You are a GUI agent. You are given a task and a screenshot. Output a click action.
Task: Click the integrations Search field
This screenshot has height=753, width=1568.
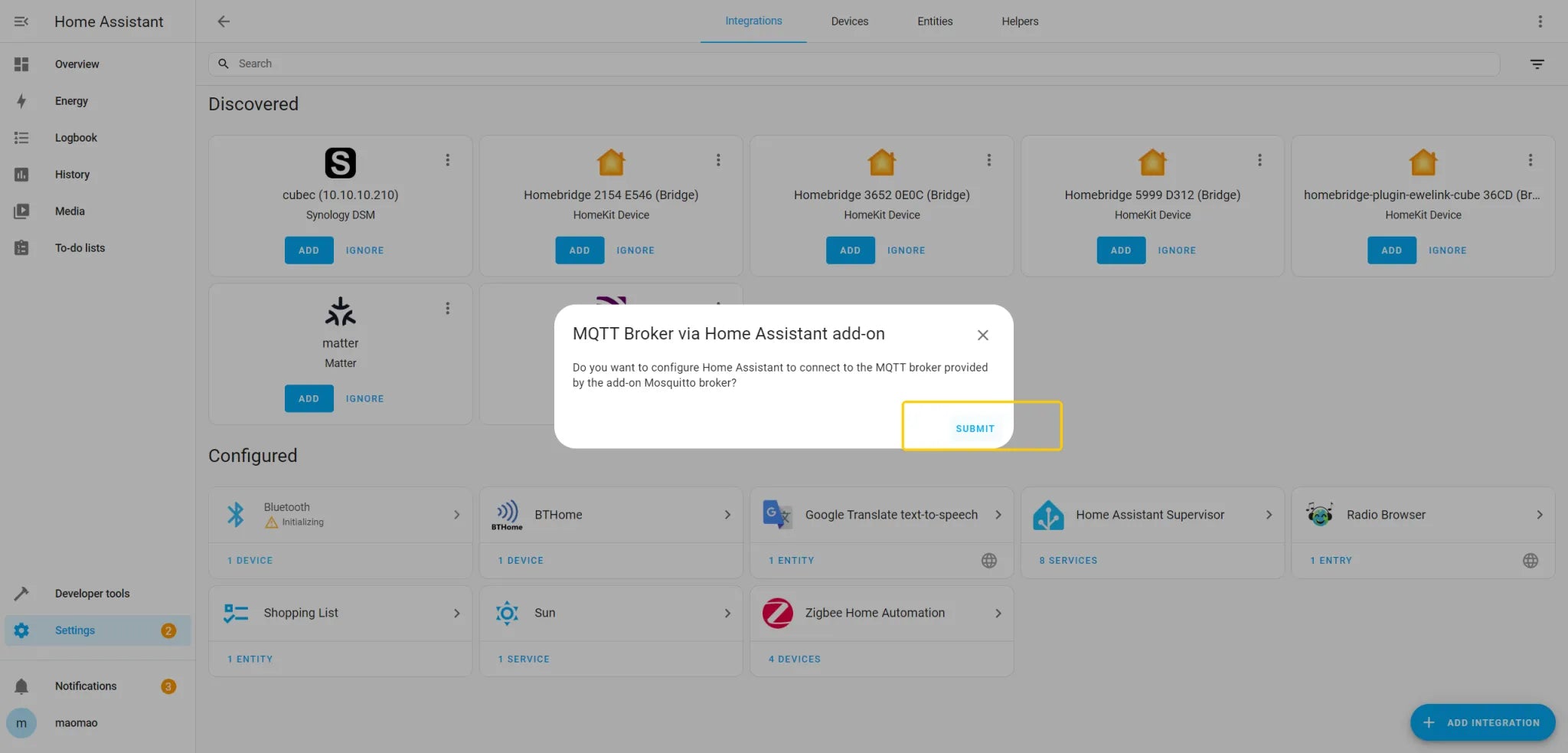[854, 64]
